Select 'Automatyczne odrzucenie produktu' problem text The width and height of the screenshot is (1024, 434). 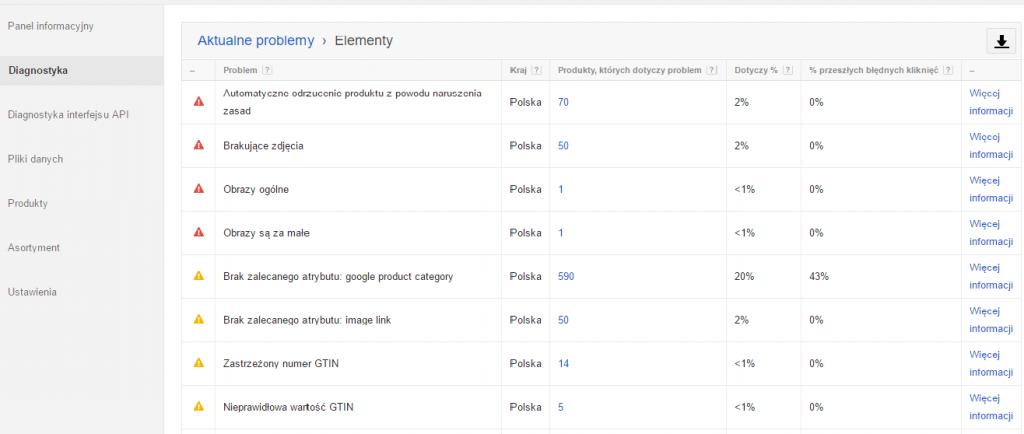click(x=353, y=102)
